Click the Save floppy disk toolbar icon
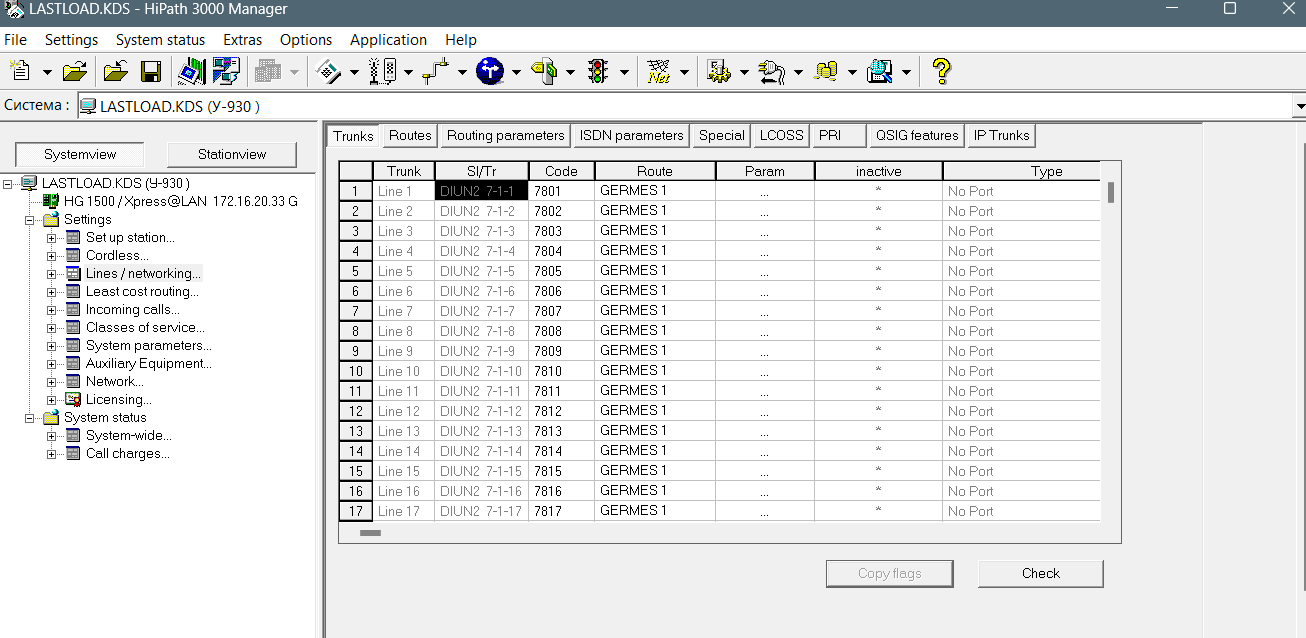 (x=151, y=72)
